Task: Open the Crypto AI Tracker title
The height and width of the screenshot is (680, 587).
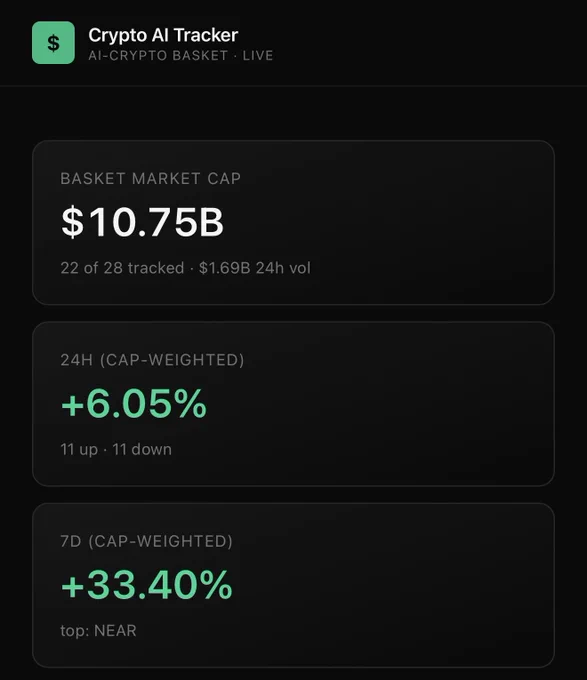Action: click(163, 35)
